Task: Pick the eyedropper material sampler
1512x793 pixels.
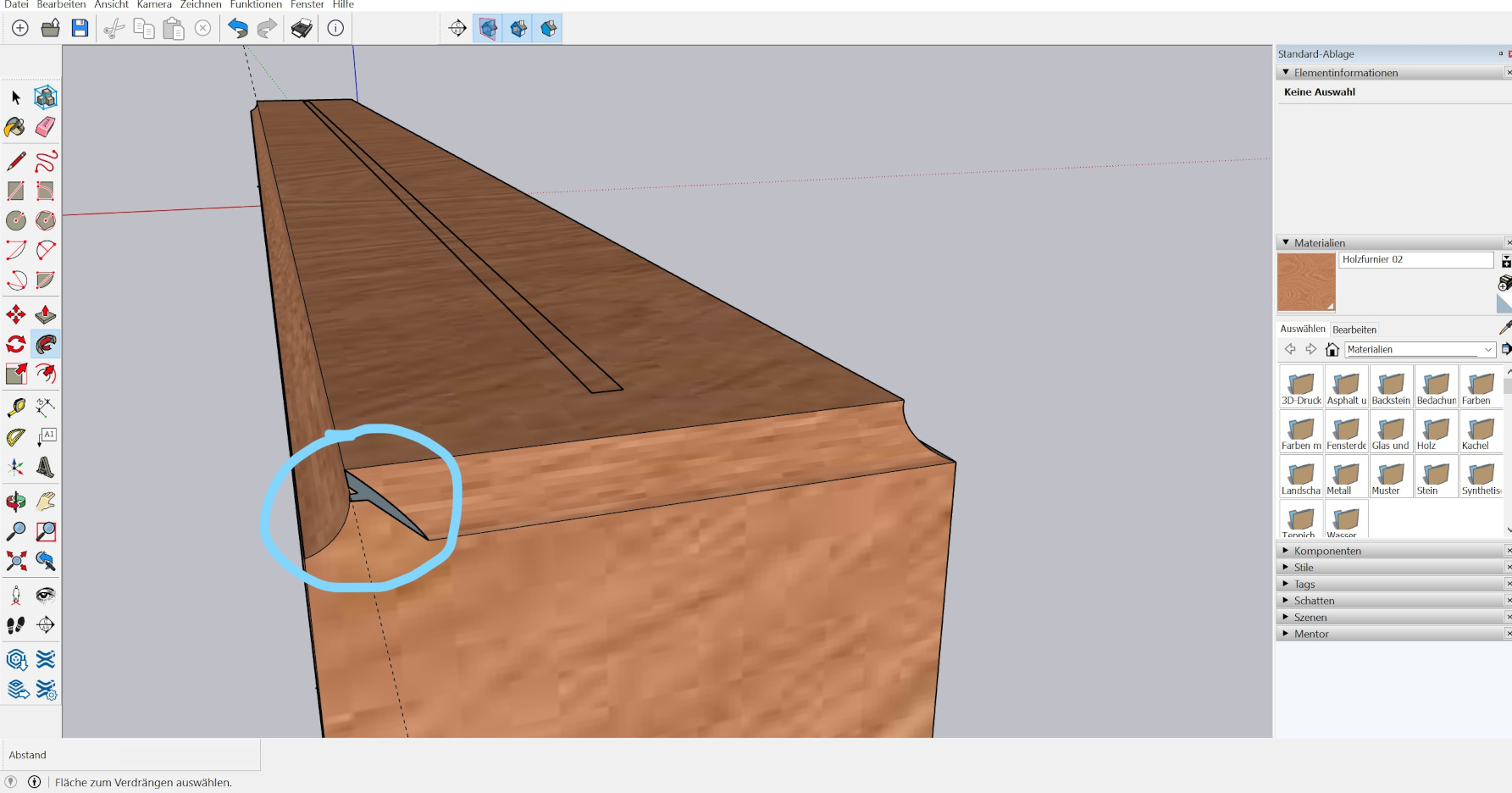Action: [1504, 328]
